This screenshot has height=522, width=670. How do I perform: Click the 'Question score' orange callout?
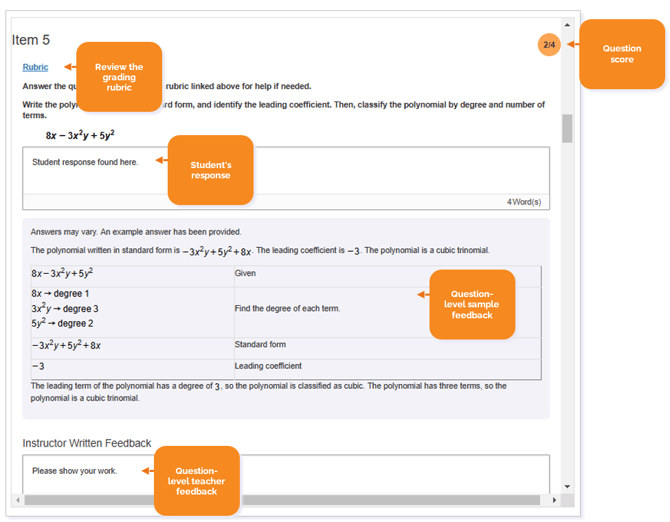click(x=622, y=54)
